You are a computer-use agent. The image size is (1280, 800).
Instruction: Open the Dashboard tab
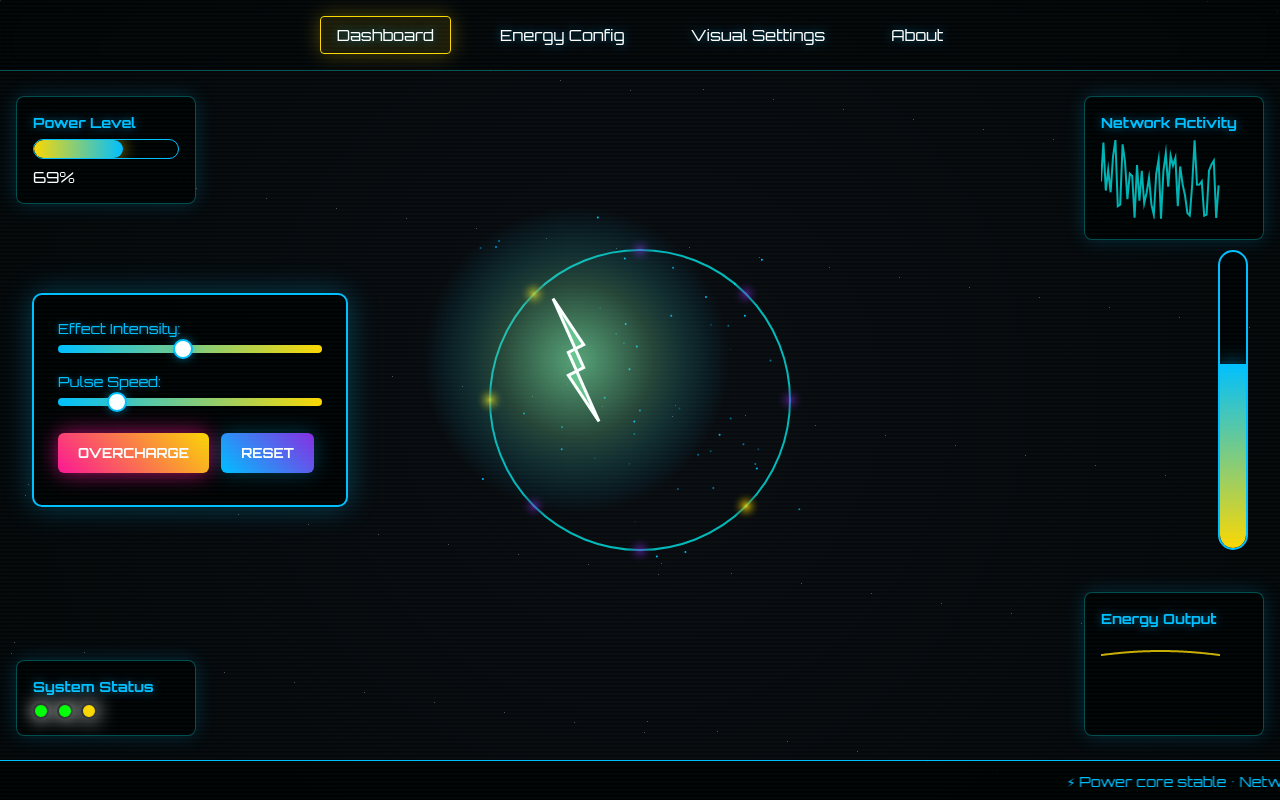click(385, 35)
